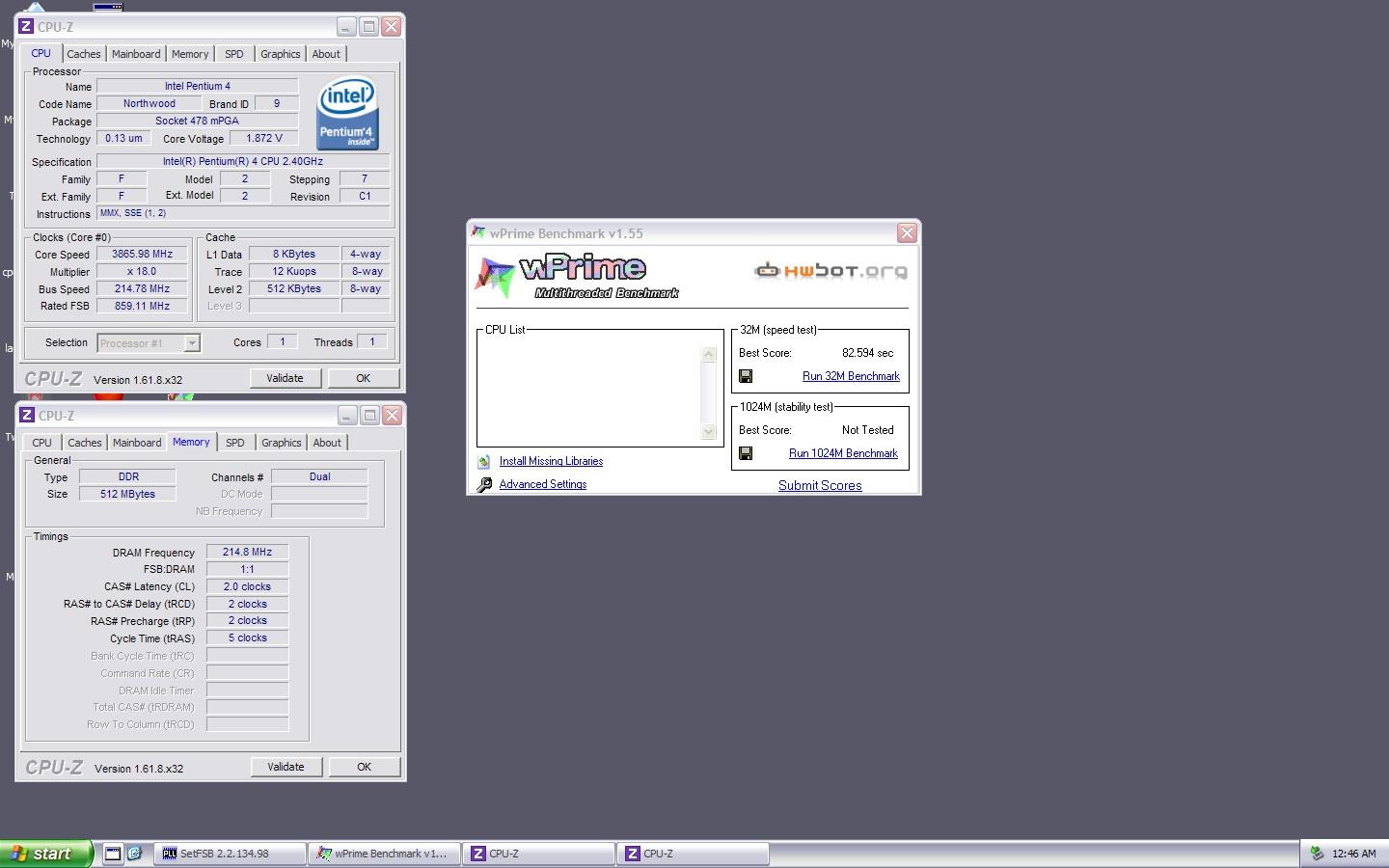This screenshot has height=868, width=1389.
Task: Click the Advanced Settings wrench icon
Action: point(484,484)
